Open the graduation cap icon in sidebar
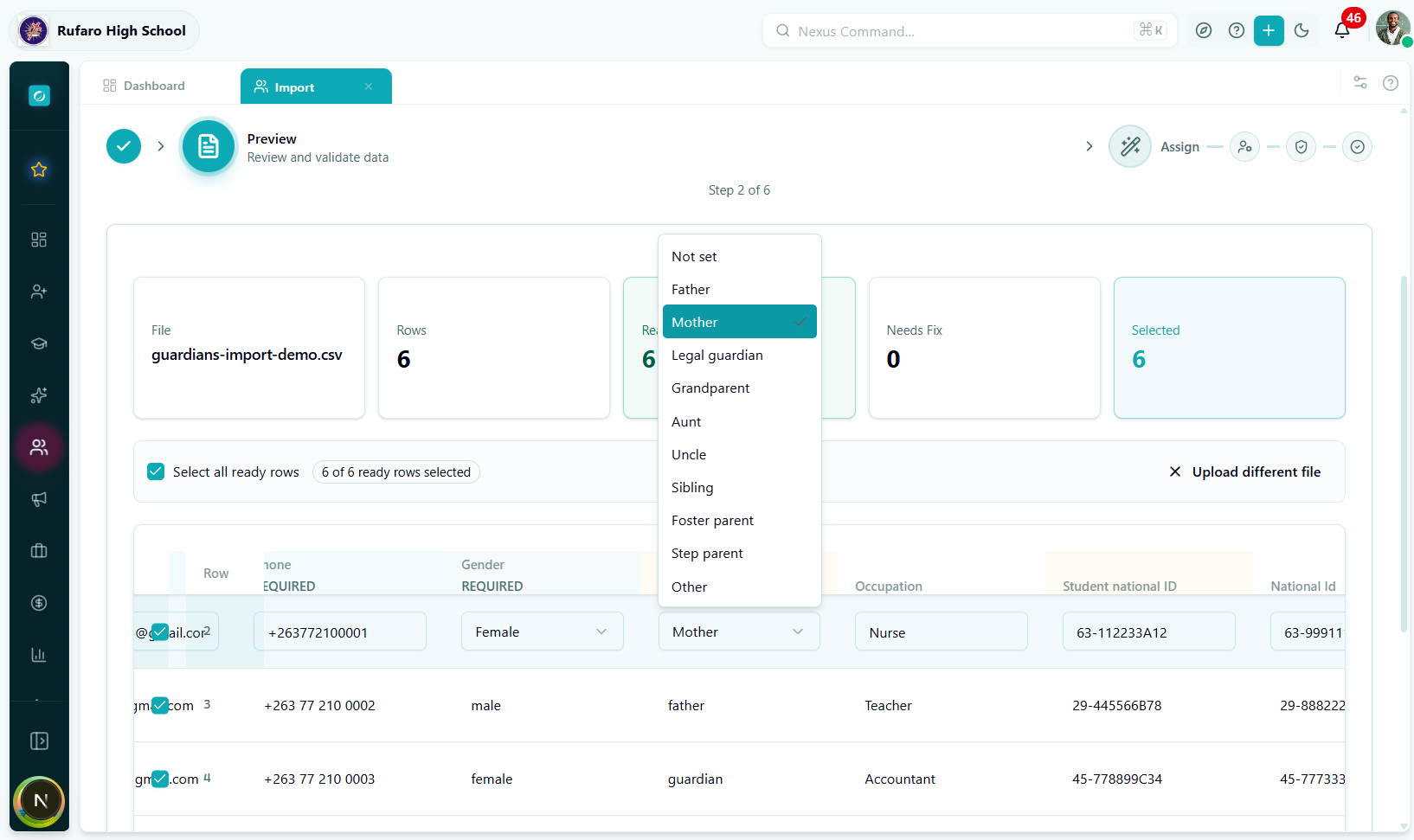Viewport: 1414px width, 840px height. [x=39, y=343]
